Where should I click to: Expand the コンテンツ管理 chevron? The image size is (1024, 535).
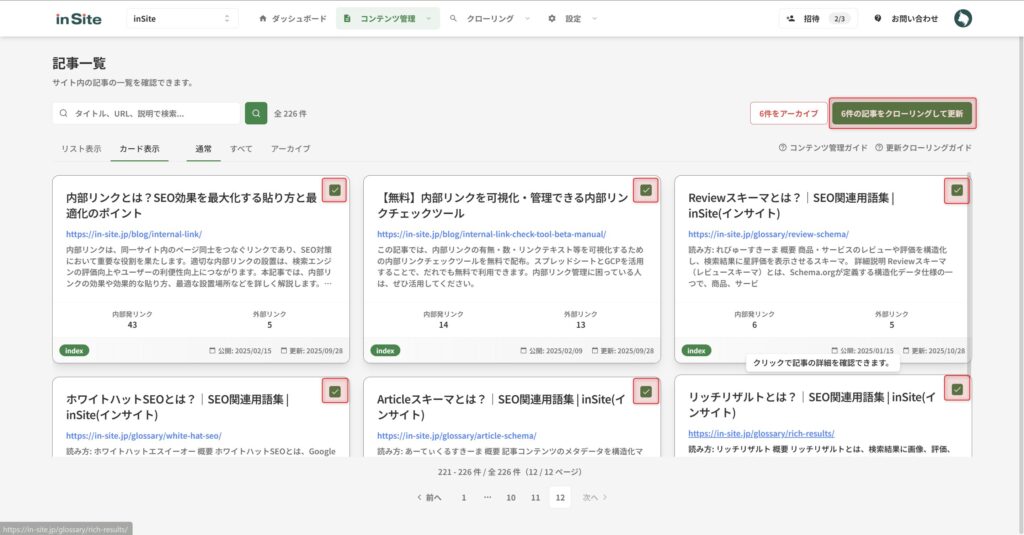pyautogui.click(x=428, y=18)
